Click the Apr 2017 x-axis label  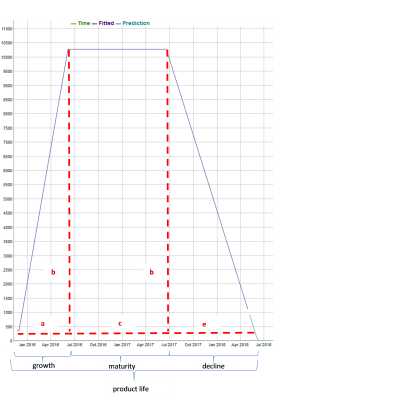tap(145, 345)
